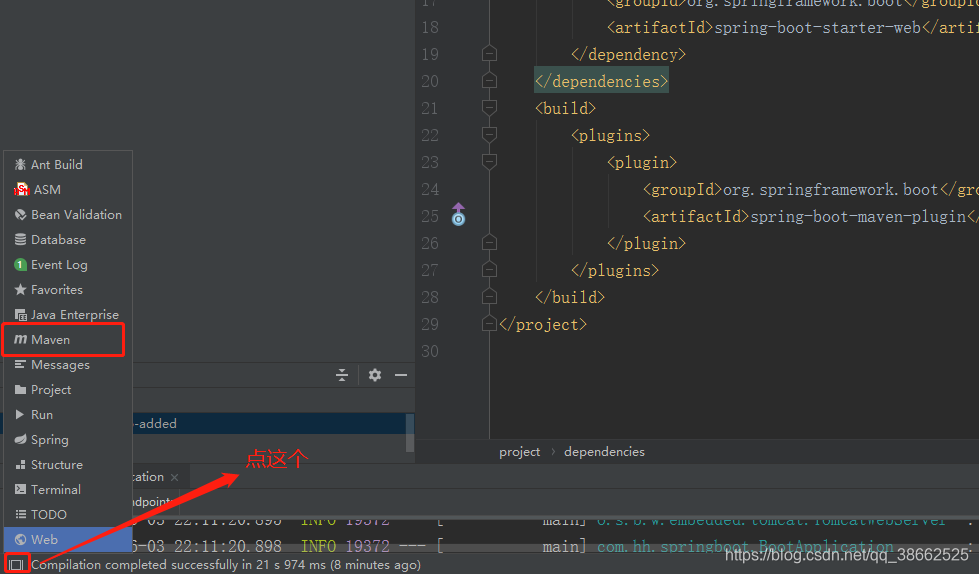Collapse the dependency closing tag fold on line 19

(490, 54)
